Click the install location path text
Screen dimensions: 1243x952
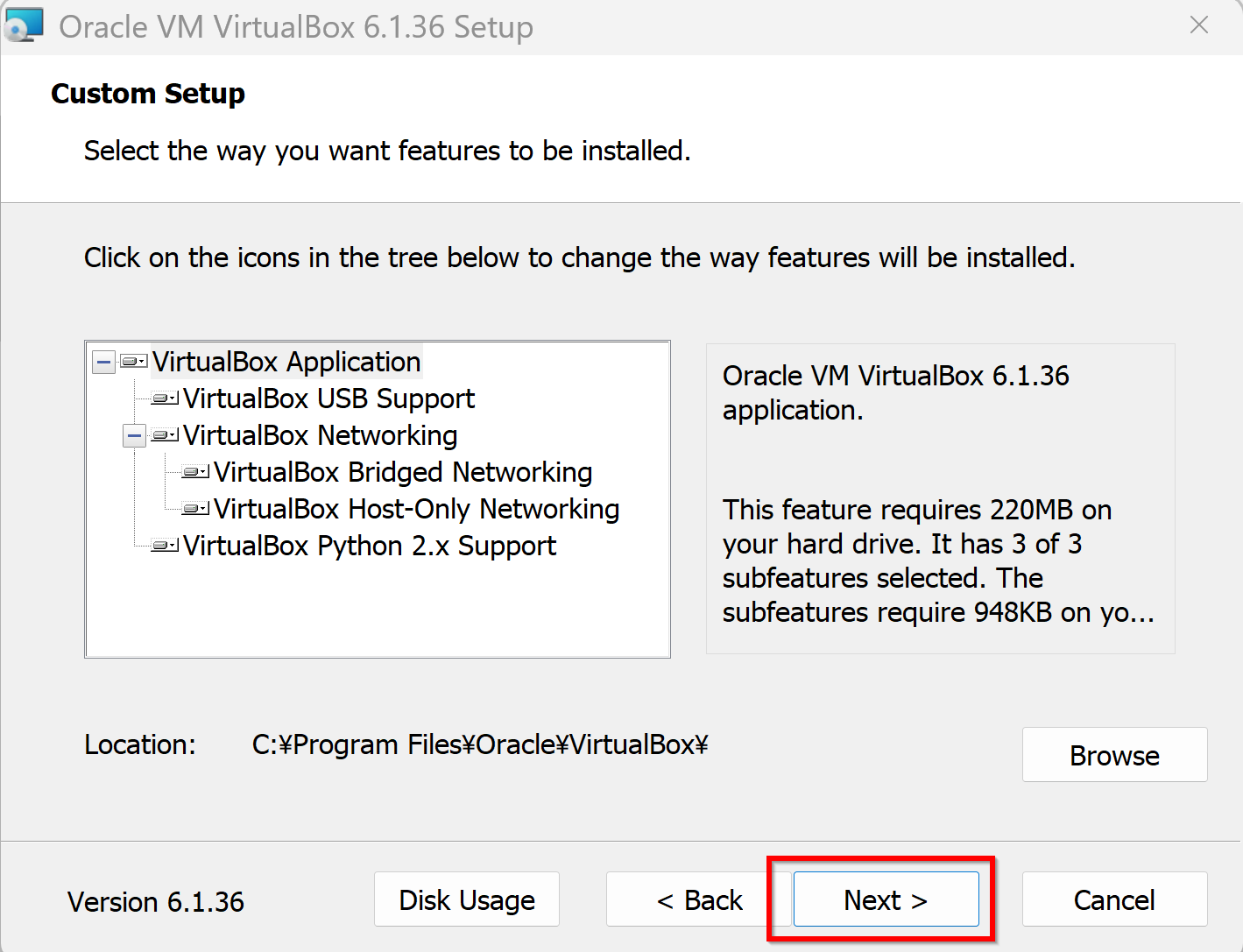pos(480,744)
